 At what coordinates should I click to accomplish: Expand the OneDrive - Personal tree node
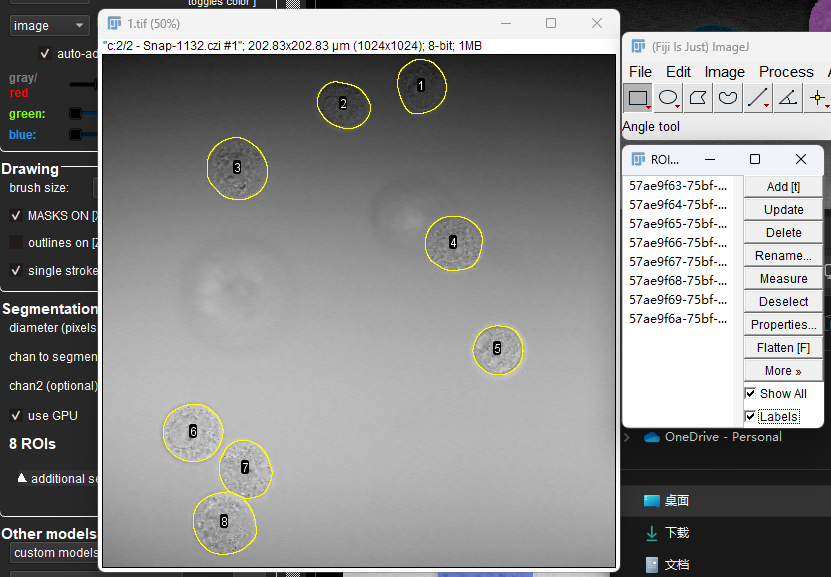(627, 437)
